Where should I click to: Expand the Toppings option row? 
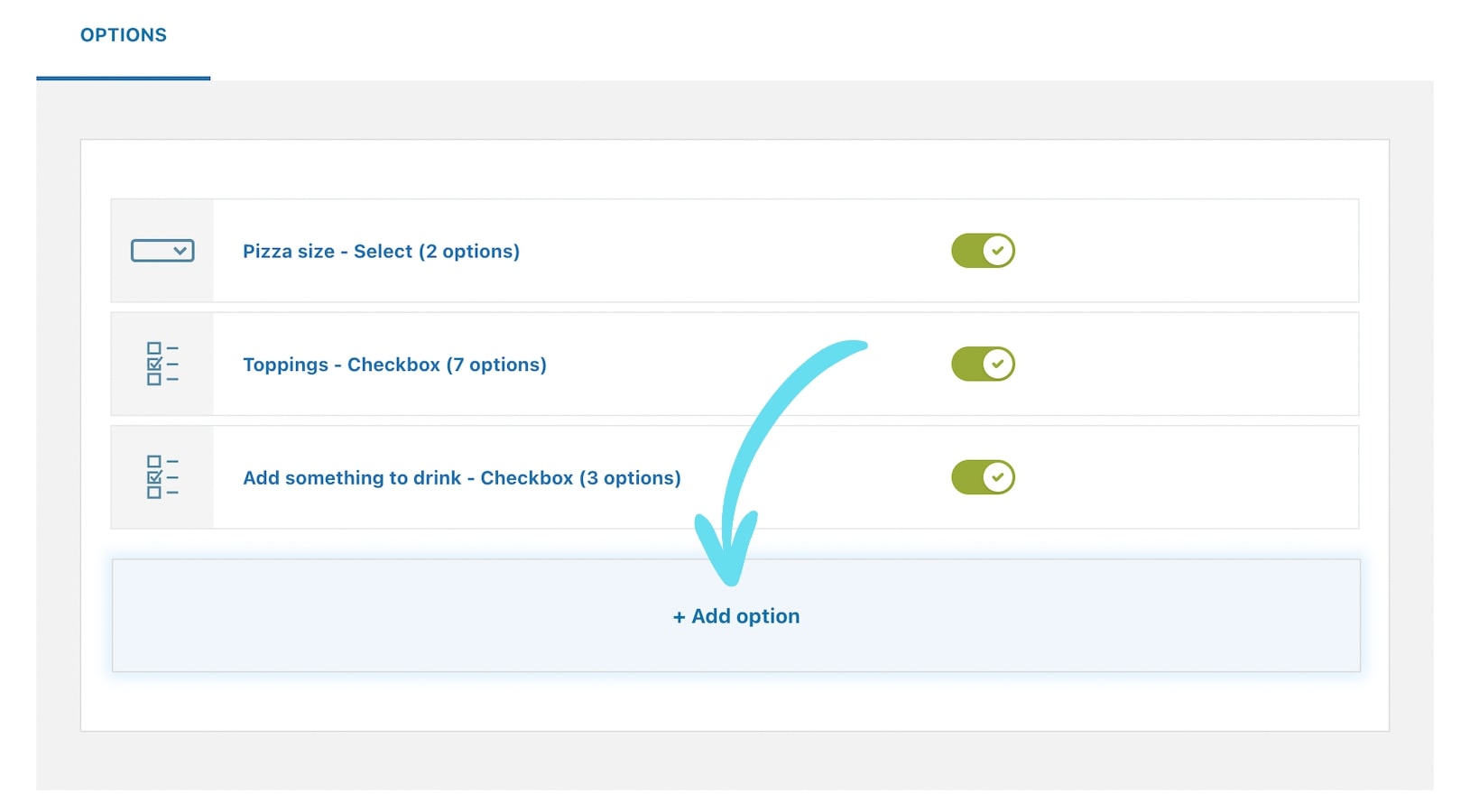click(x=735, y=364)
